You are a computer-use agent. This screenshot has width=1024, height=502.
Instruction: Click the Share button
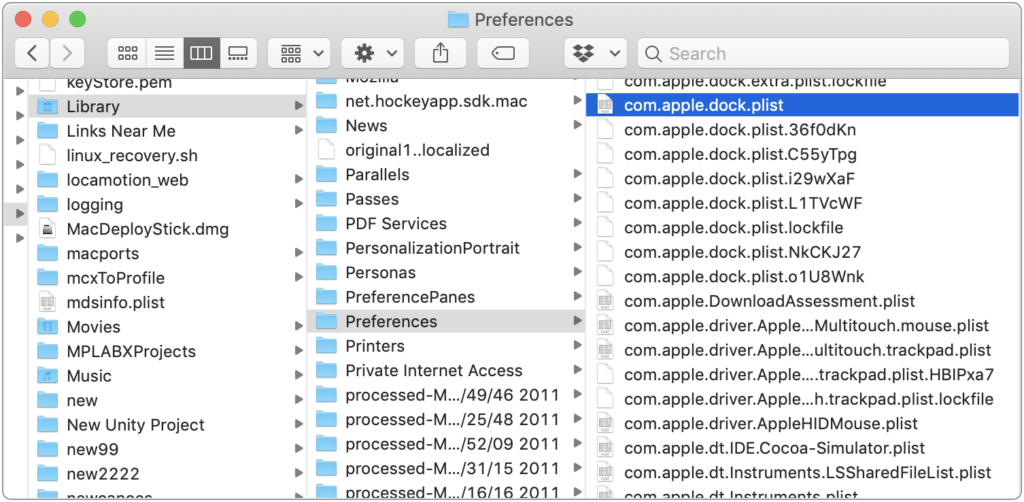440,54
